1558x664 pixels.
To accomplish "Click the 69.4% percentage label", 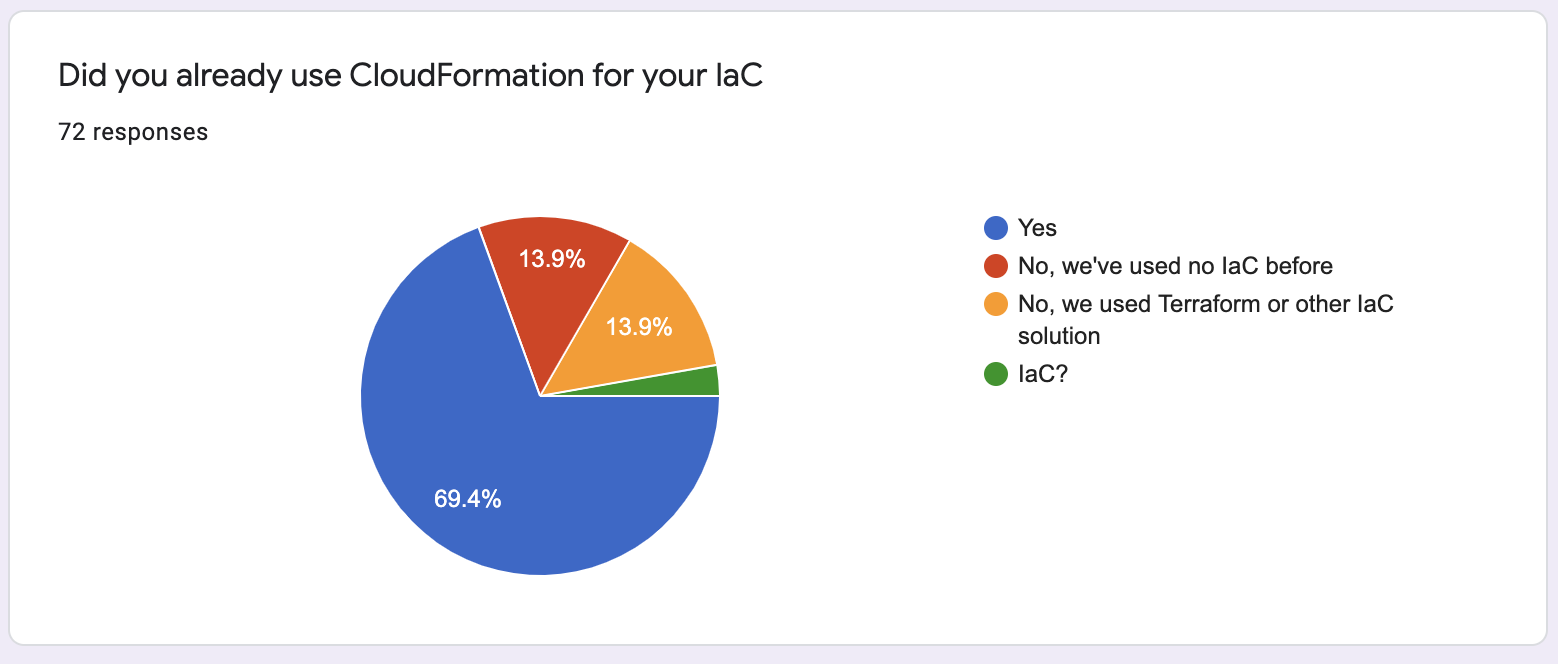I will point(467,499).
